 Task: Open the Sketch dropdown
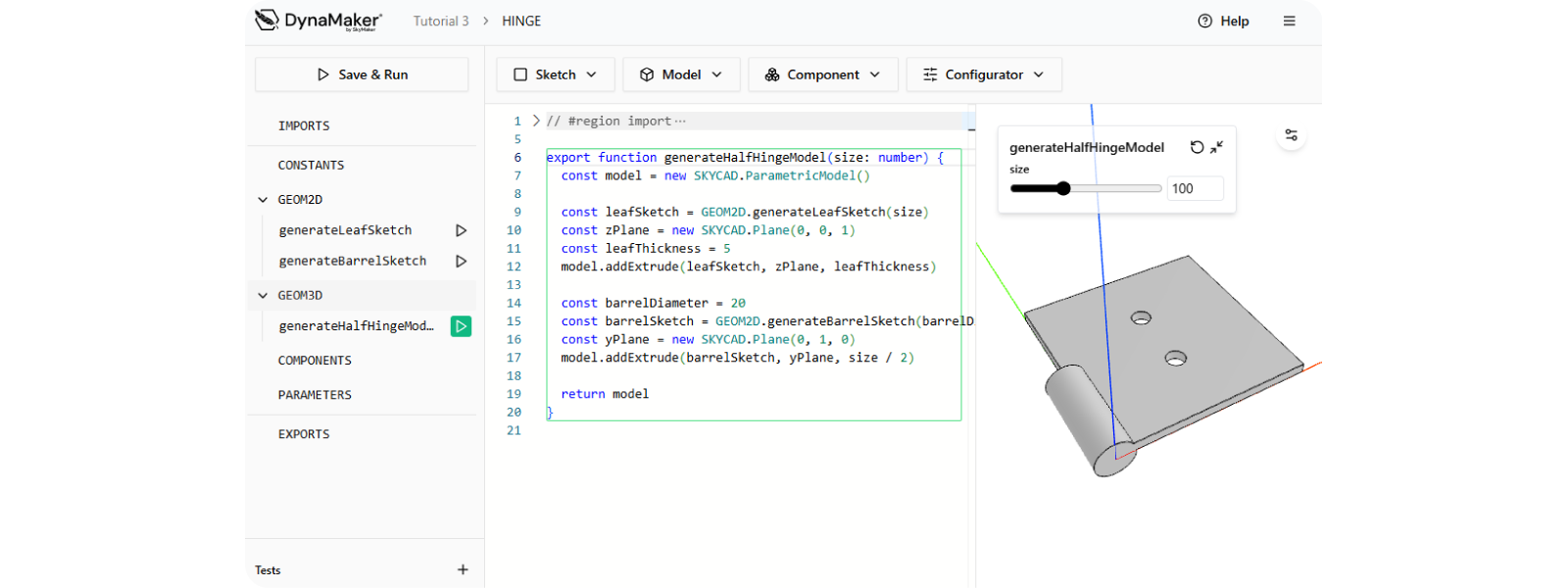556,74
